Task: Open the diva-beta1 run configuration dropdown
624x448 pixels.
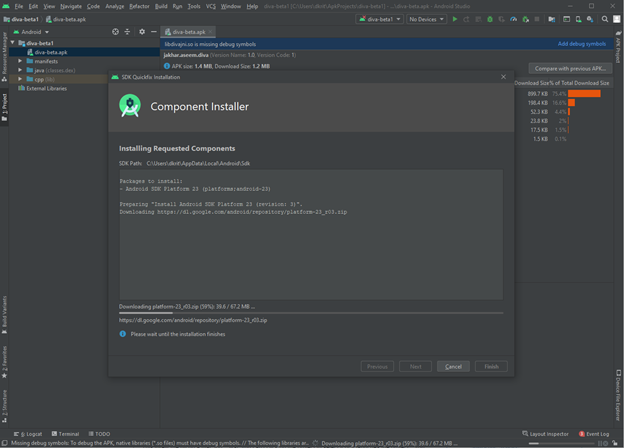Action: pyautogui.click(x=380, y=19)
